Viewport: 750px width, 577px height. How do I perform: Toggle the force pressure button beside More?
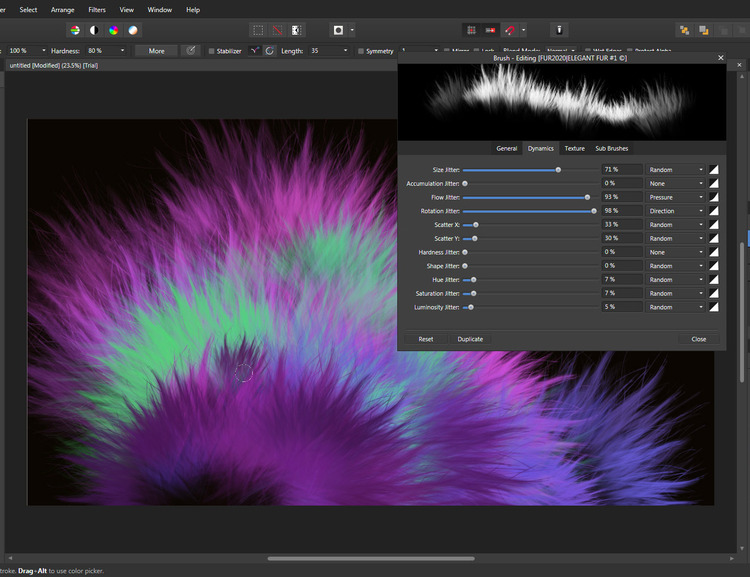190,50
